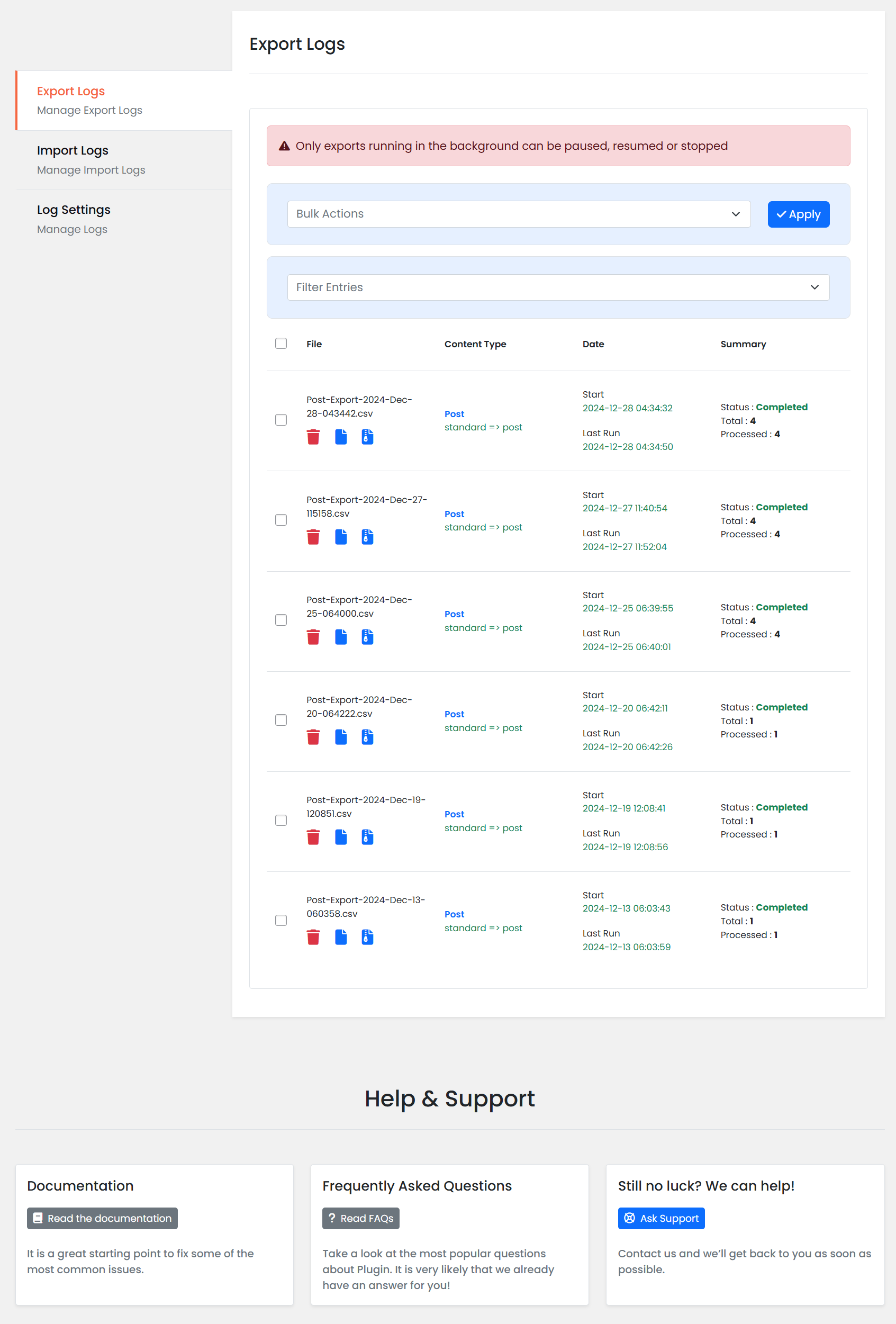Screen dimensions: 896x1324
Task: Check the box for Post-Export-2024-Dec-27-115158.csv row
Action: point(281,519)
